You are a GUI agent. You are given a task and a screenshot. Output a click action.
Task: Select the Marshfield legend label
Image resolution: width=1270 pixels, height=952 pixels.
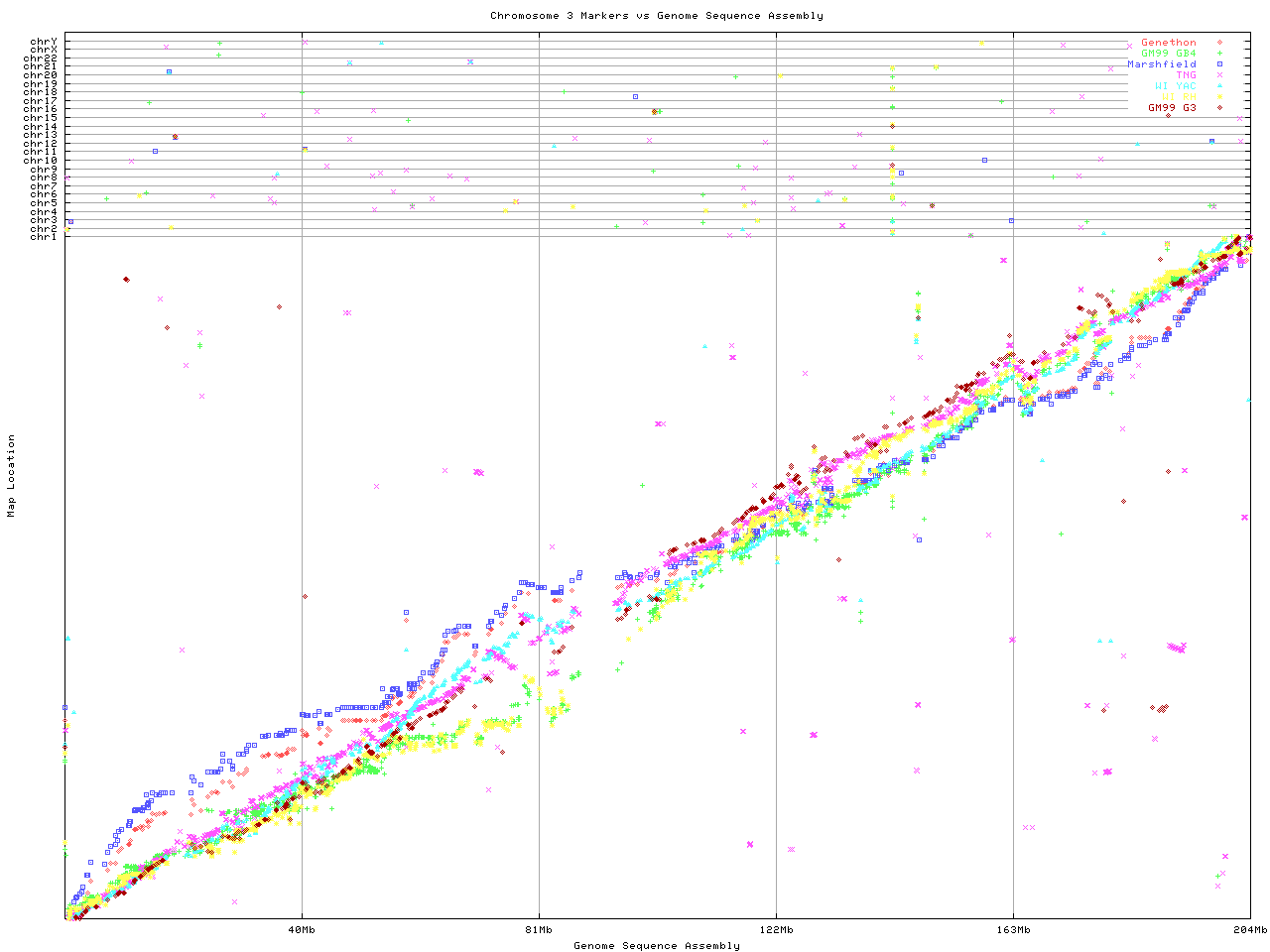click(1161, 64)
